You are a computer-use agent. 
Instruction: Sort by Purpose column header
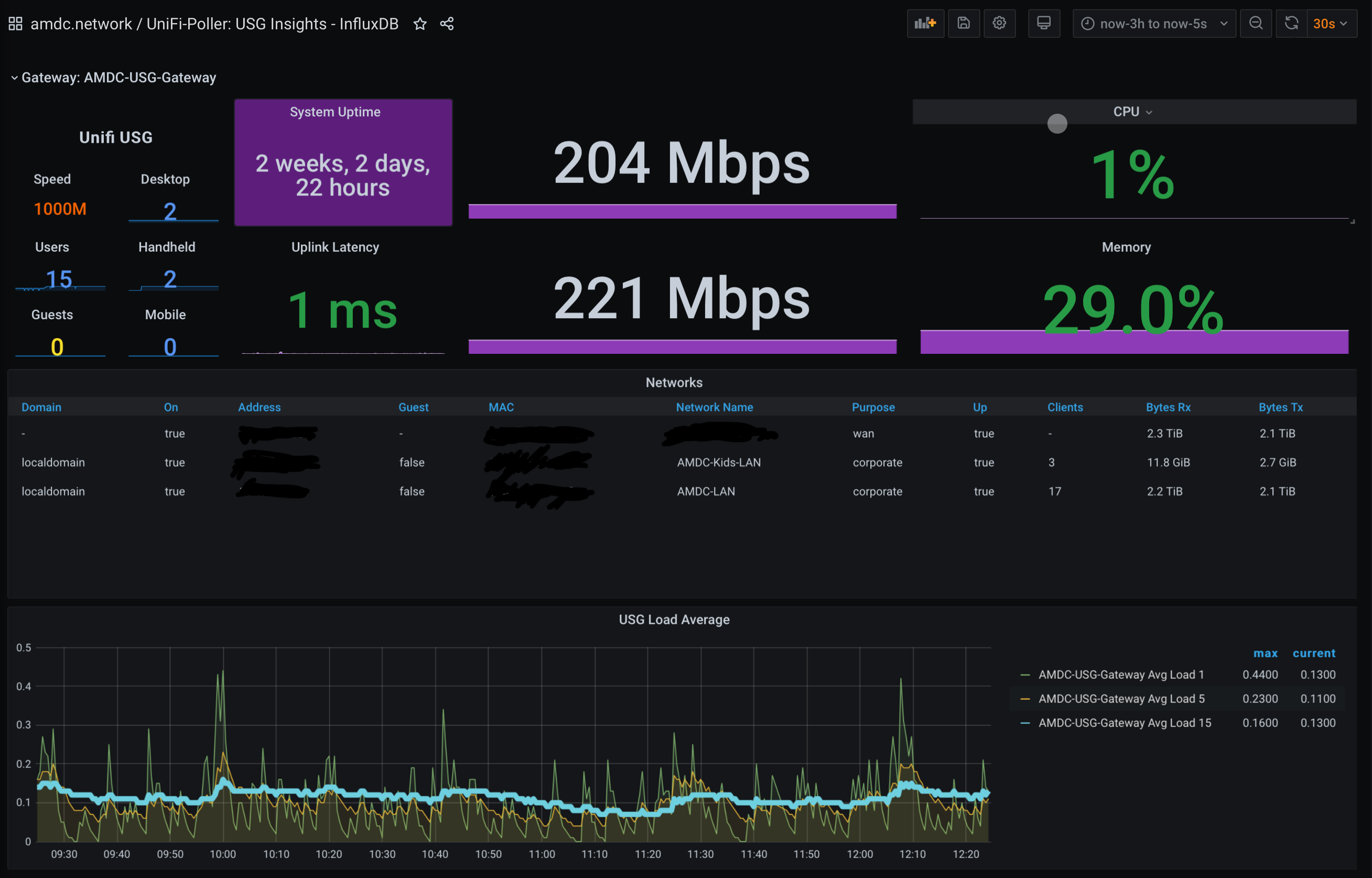pyautogui.click(x=873, y=407)
